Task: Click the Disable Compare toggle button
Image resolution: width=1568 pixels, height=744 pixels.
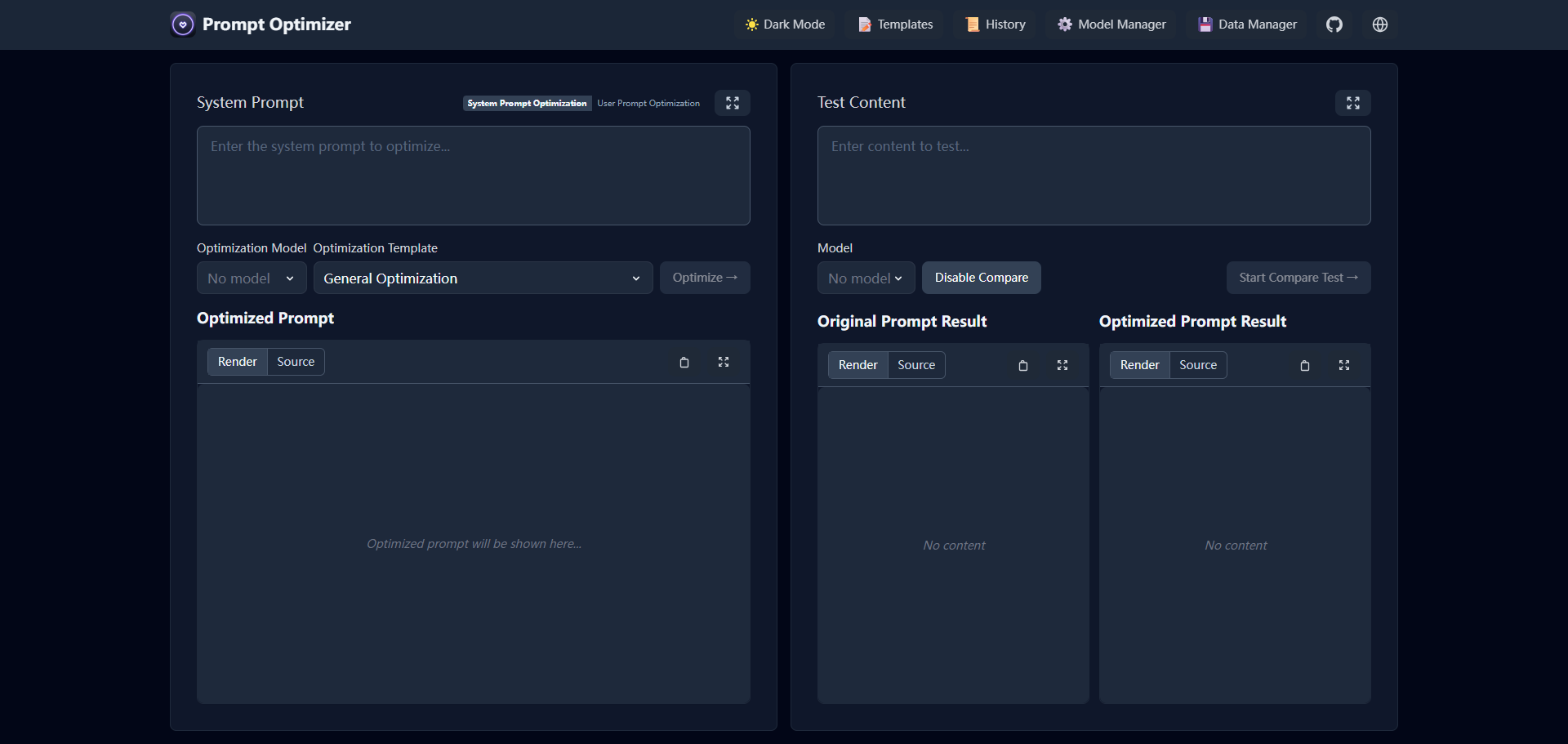Action: [x=981, y=278]
